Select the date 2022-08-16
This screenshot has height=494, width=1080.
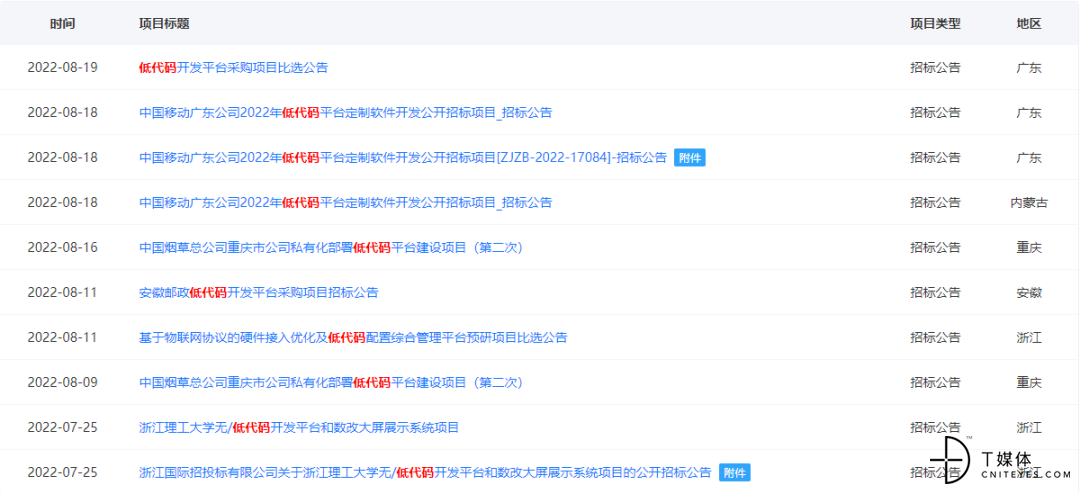[x=63, y=247]
